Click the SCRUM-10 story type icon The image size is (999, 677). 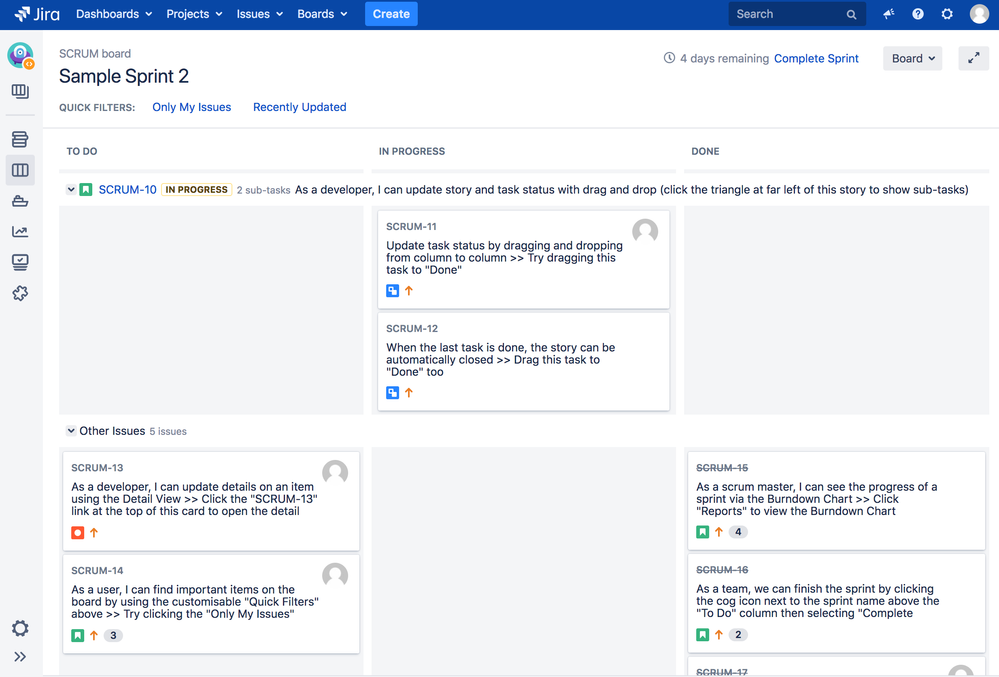pyautogui.click(x=86, y=190)
